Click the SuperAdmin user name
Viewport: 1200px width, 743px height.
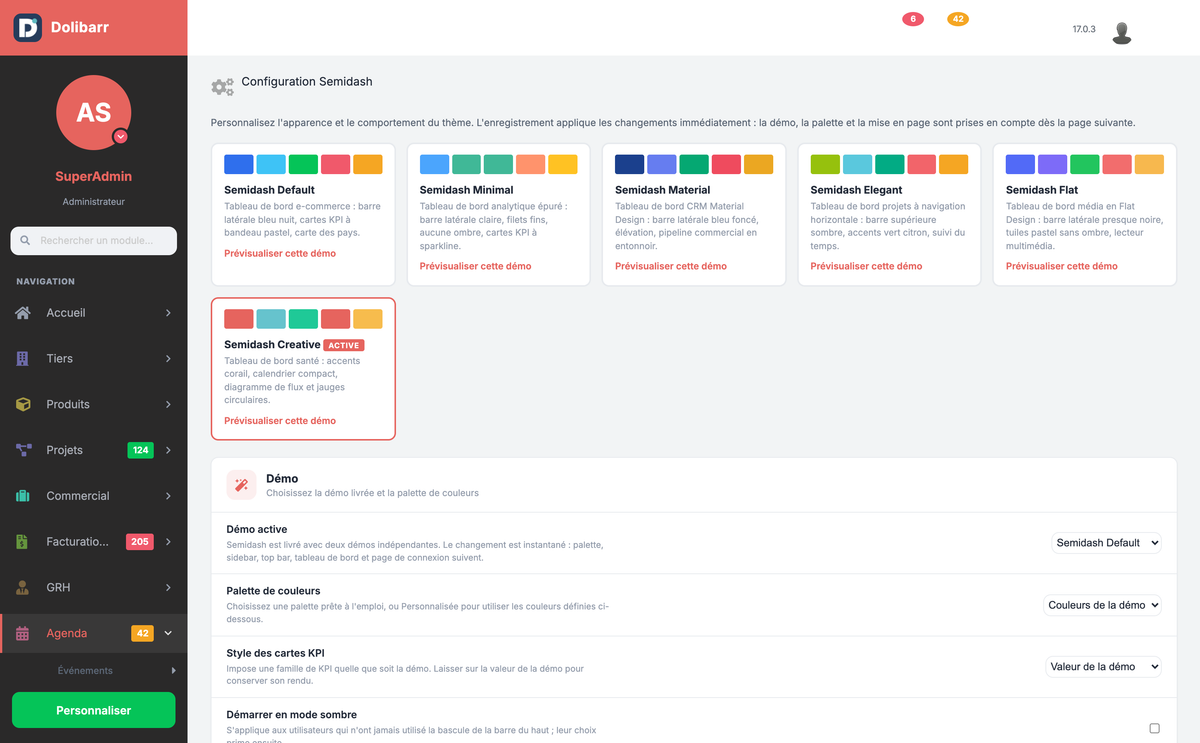[x=94, y=176]
